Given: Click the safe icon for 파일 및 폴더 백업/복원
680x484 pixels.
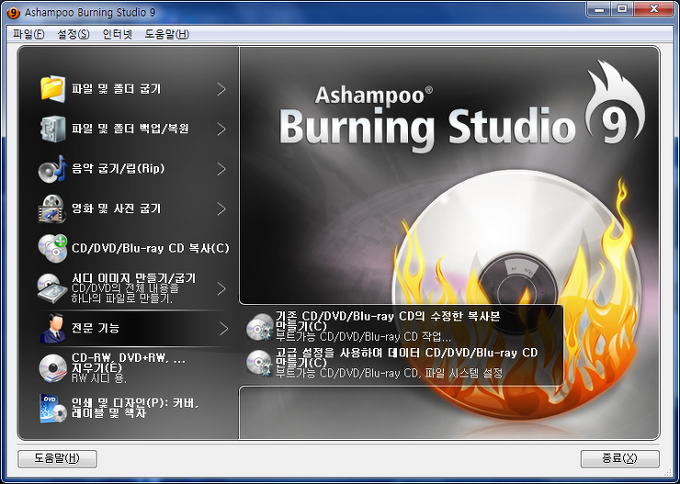Looking at the screenshot, I should pyautogui.click(x=52, y=129).
